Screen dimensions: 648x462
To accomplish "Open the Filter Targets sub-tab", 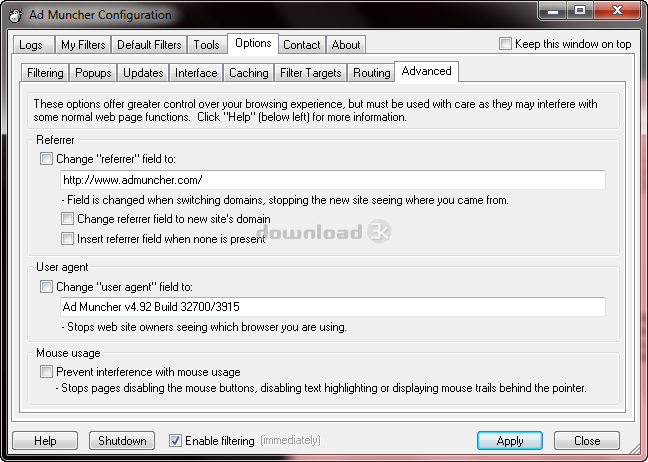I will [310, 73].
